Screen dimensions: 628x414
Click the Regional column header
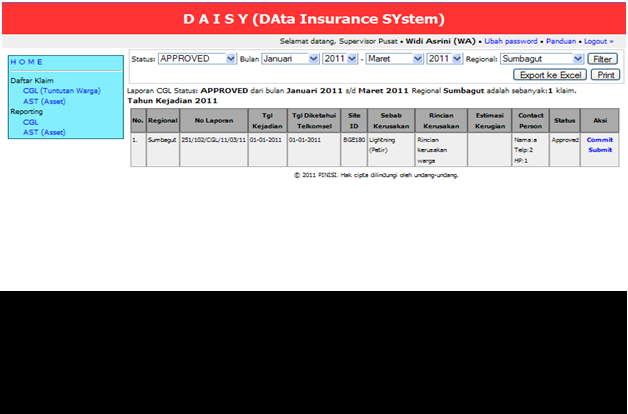[163, 121]
